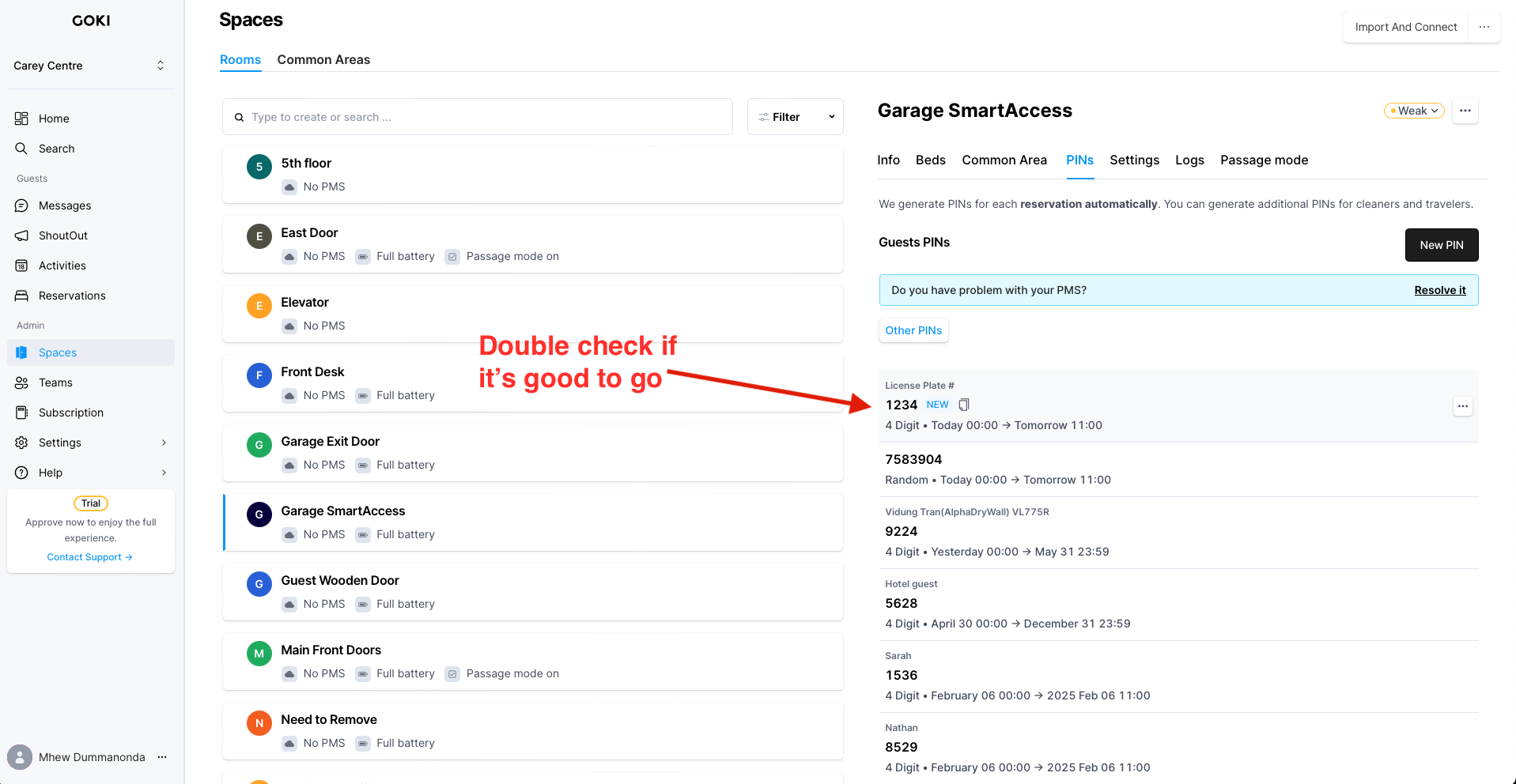Open the Info tab
Screen dimensions: 1516x784
coord(888,160)
